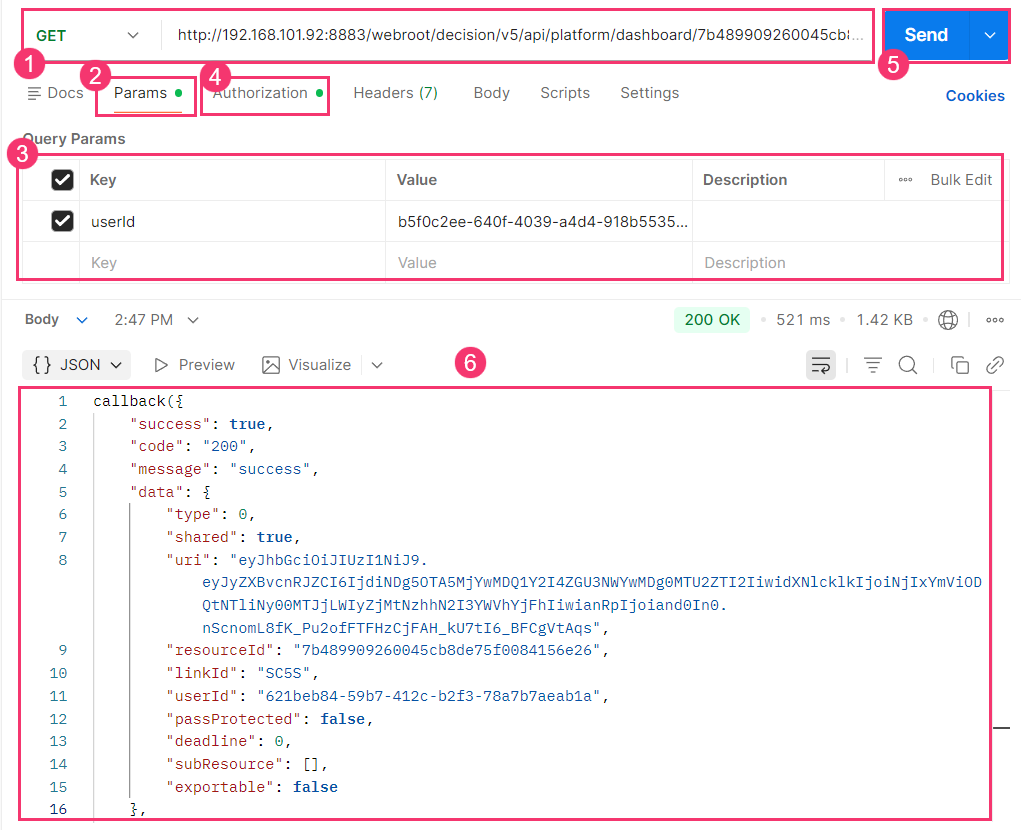Click the "exportable": false line

251,786
